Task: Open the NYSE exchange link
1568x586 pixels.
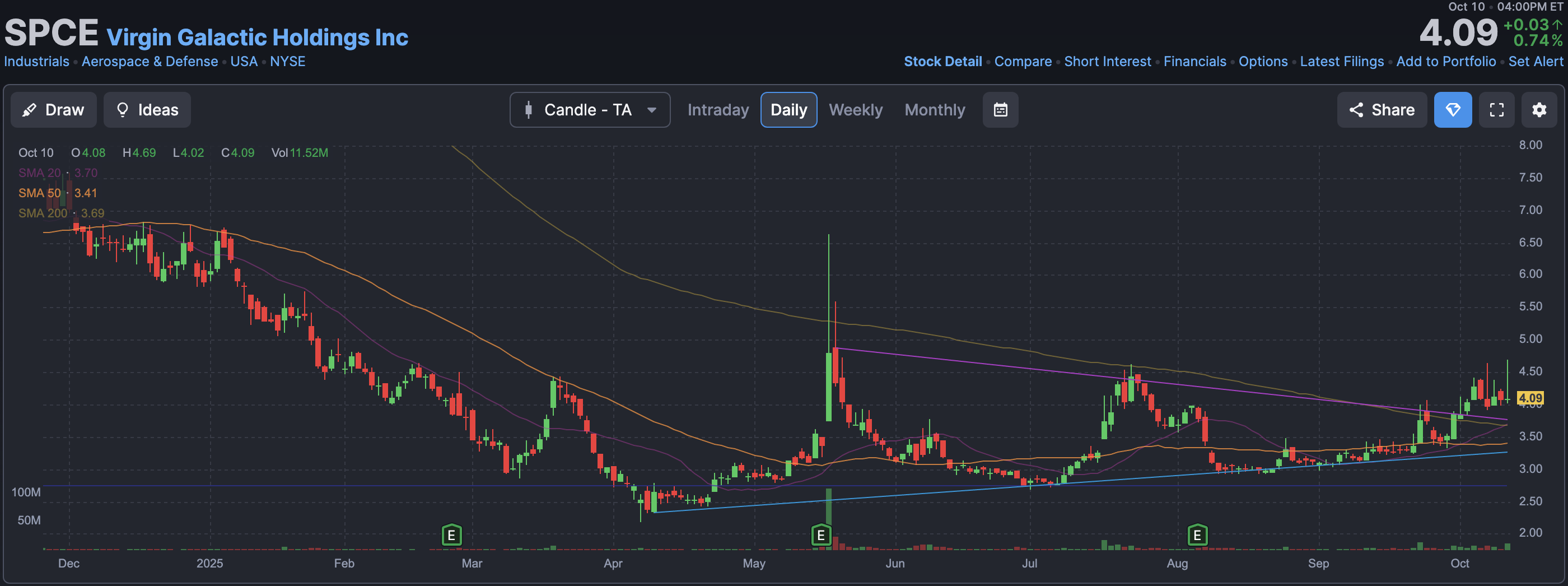Action: click(x=287, y=62)
